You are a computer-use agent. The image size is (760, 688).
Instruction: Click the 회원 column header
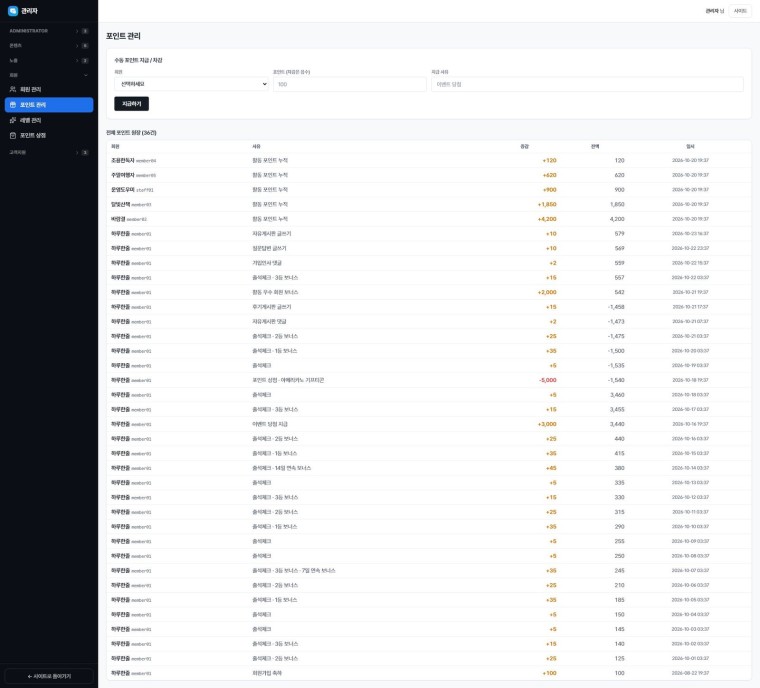(x=115, y=146)
